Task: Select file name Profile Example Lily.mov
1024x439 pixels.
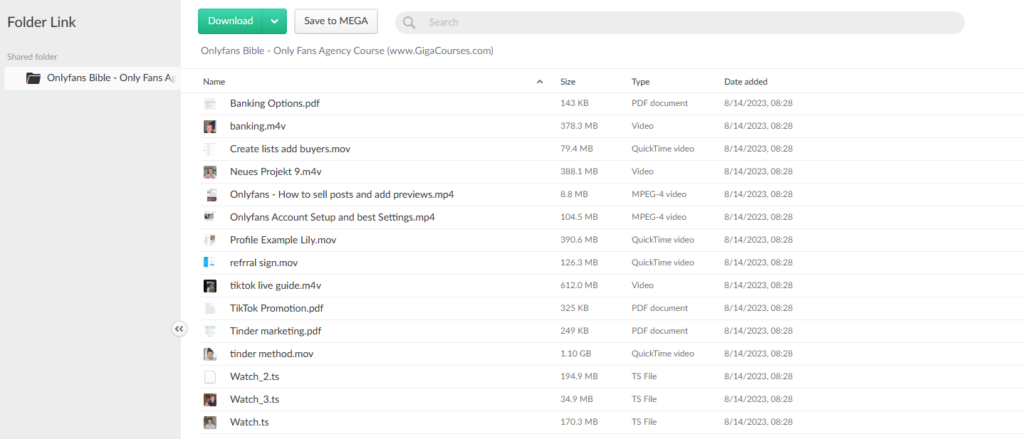Action: pyautogui.click(x=283, y=240)
